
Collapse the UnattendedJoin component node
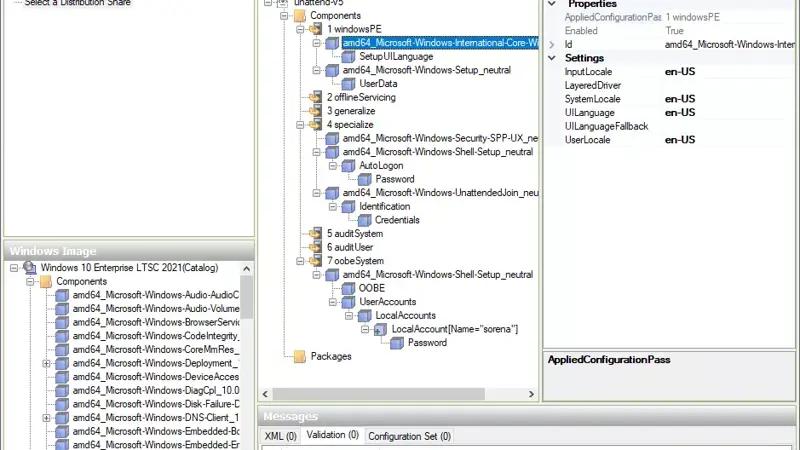316,193
